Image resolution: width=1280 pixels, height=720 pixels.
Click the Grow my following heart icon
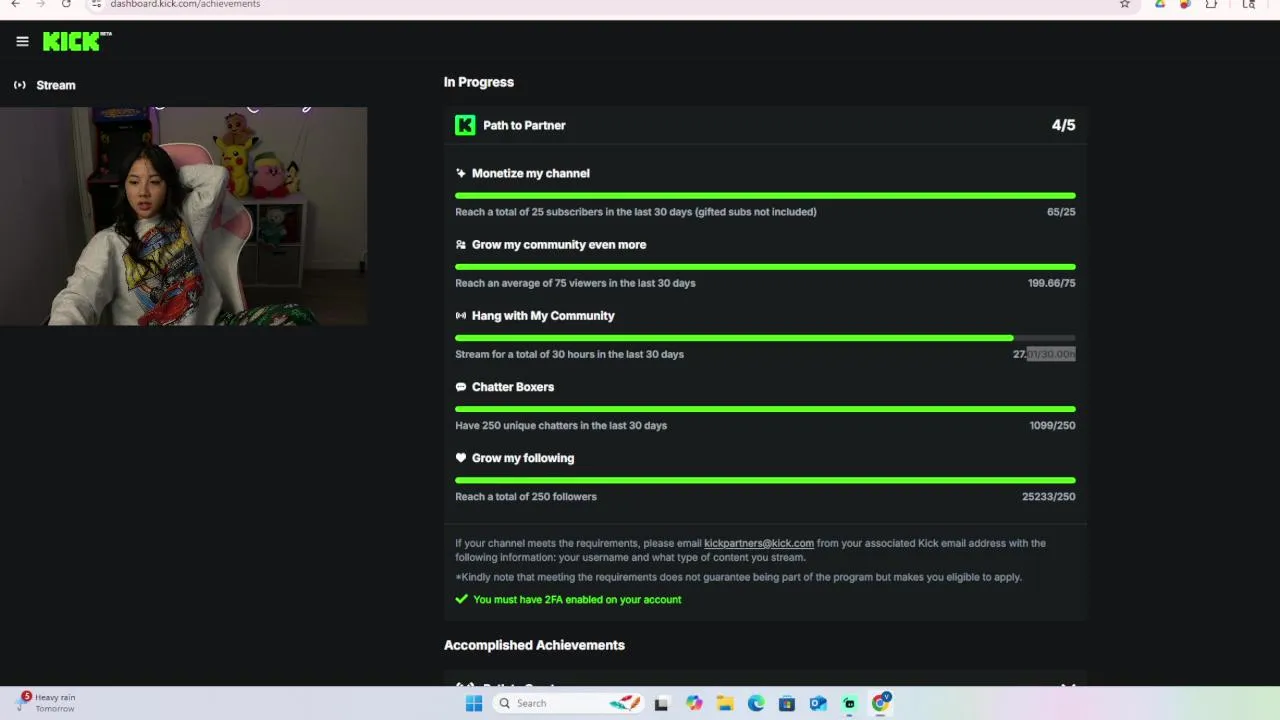[x=461, y=458]
